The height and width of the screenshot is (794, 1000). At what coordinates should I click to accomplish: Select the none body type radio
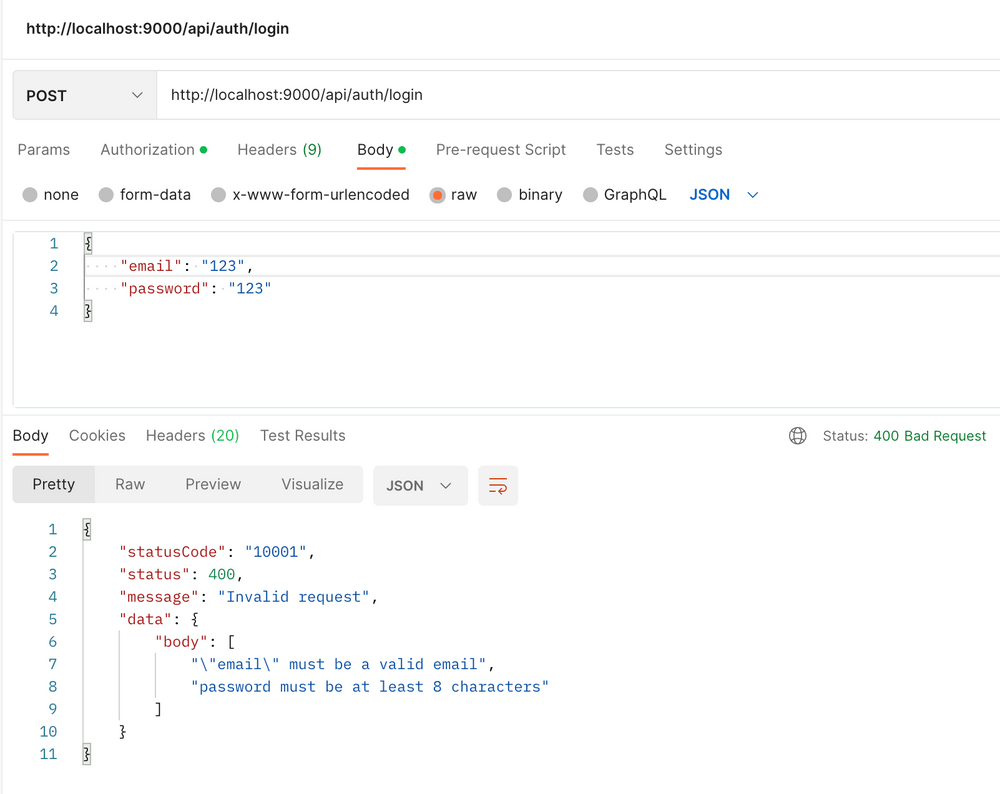click(x=30, y=195)
